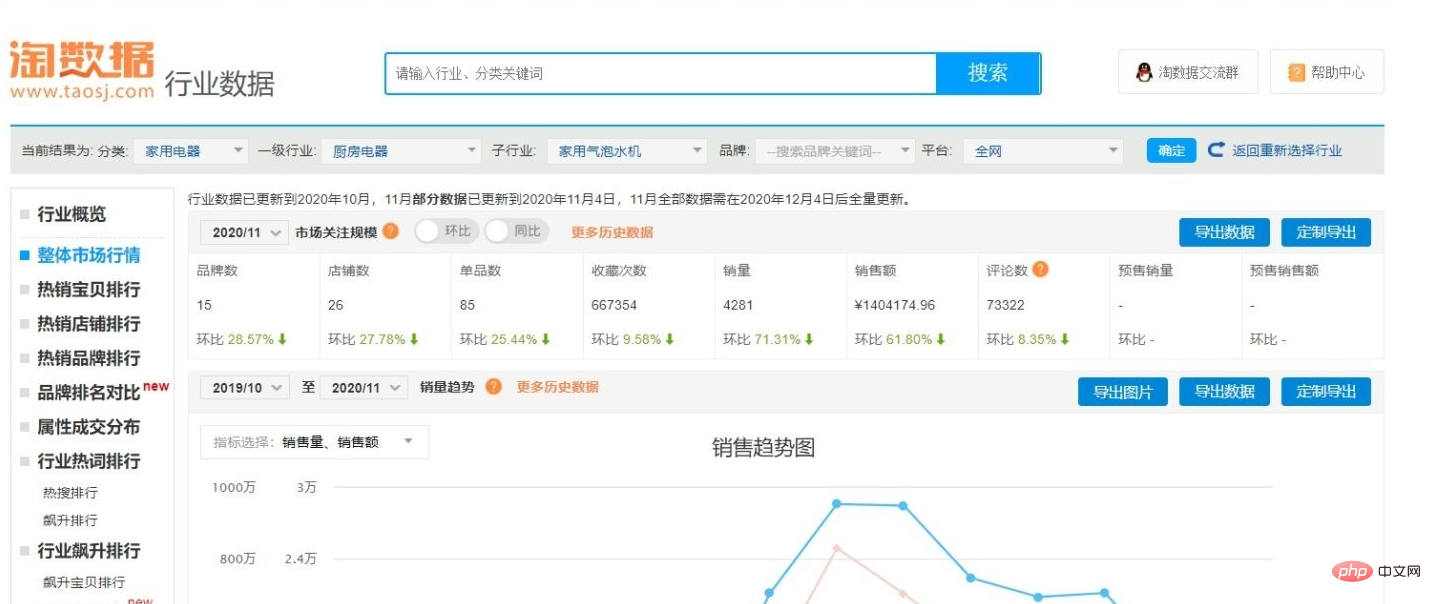Click the Taoshuju logo

(82, 70)
